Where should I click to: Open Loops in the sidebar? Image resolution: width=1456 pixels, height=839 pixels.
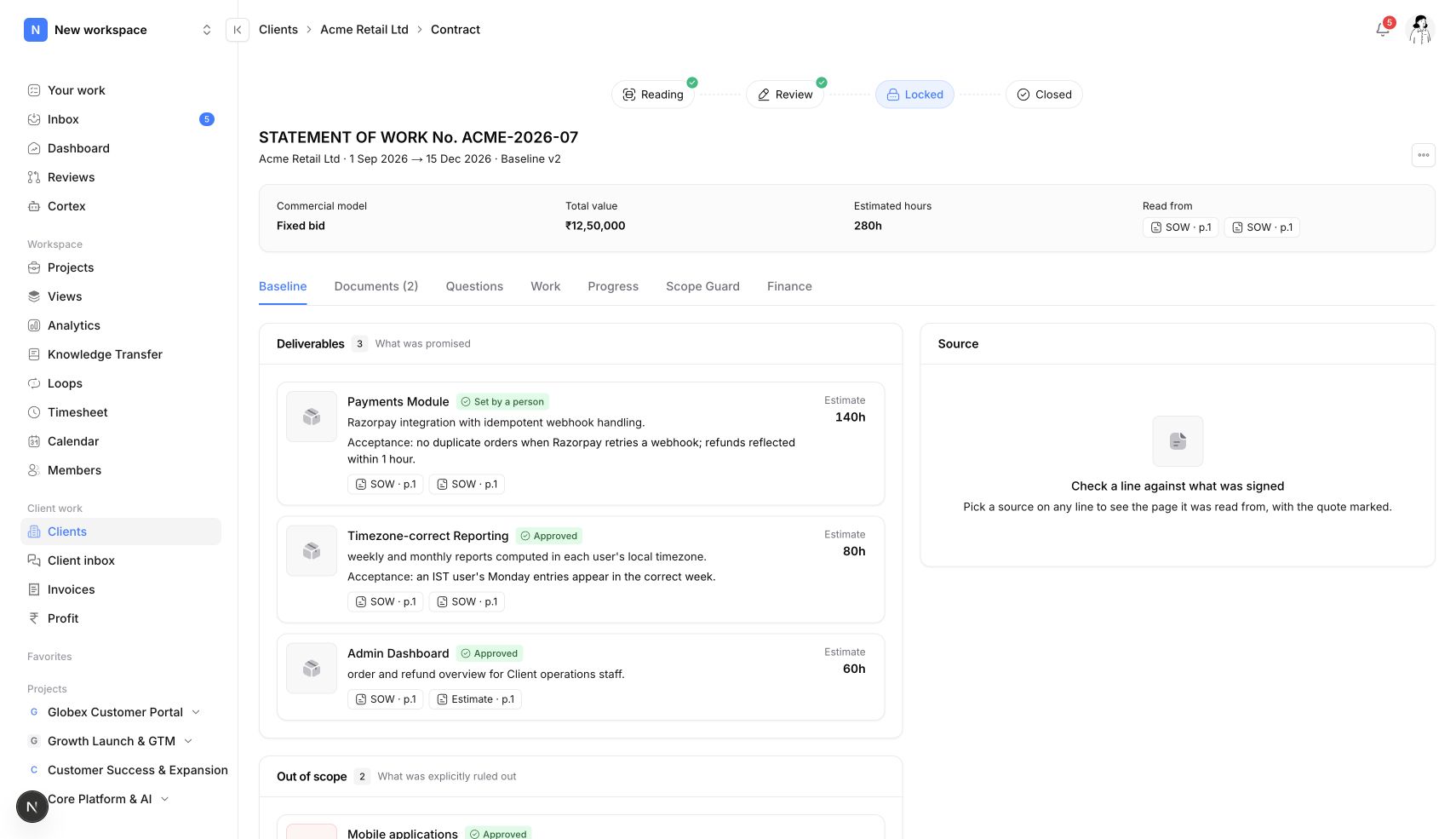click(x=121, y=383)
